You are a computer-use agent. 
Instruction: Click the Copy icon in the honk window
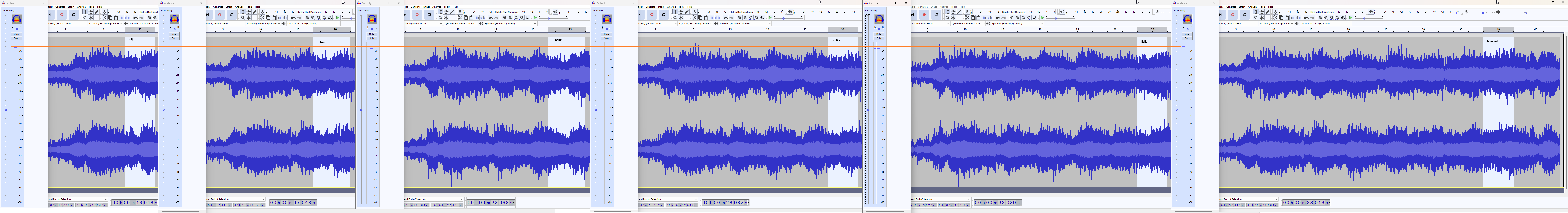466,18
